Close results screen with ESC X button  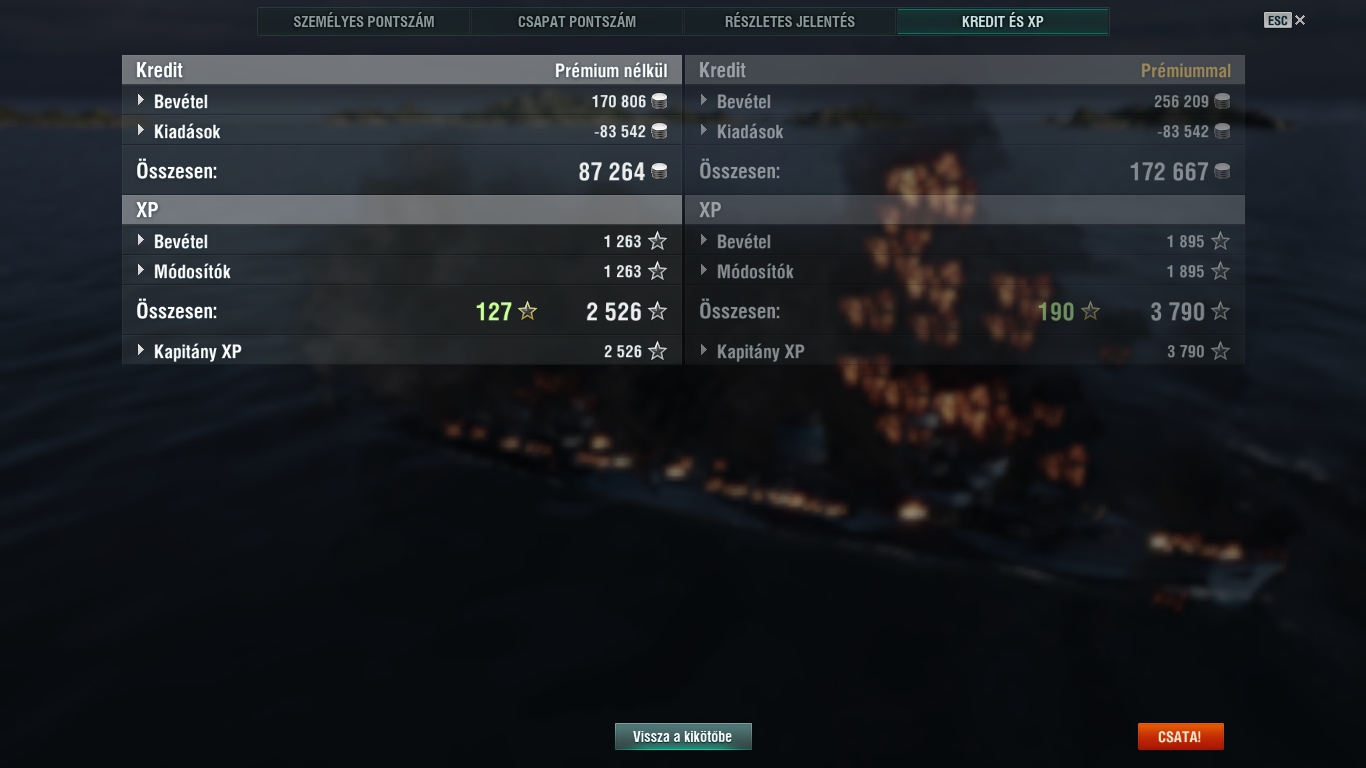click(x=1285, y=20)
